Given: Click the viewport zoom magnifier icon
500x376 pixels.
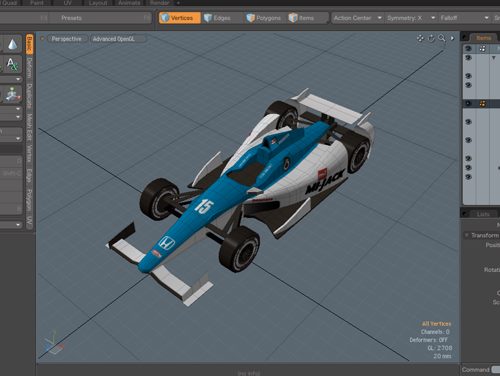Looking at the screenshot, I should (x=442, y=39).
